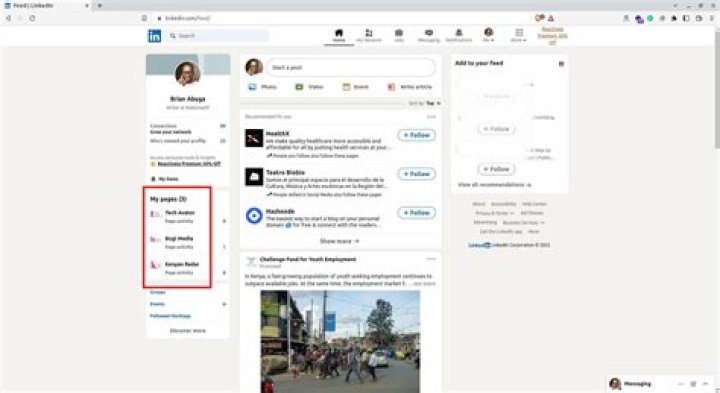Image resolution: width=720 pixels, height=393 pixels.
Task: Click the Help Center footer link
Action: 534,204
